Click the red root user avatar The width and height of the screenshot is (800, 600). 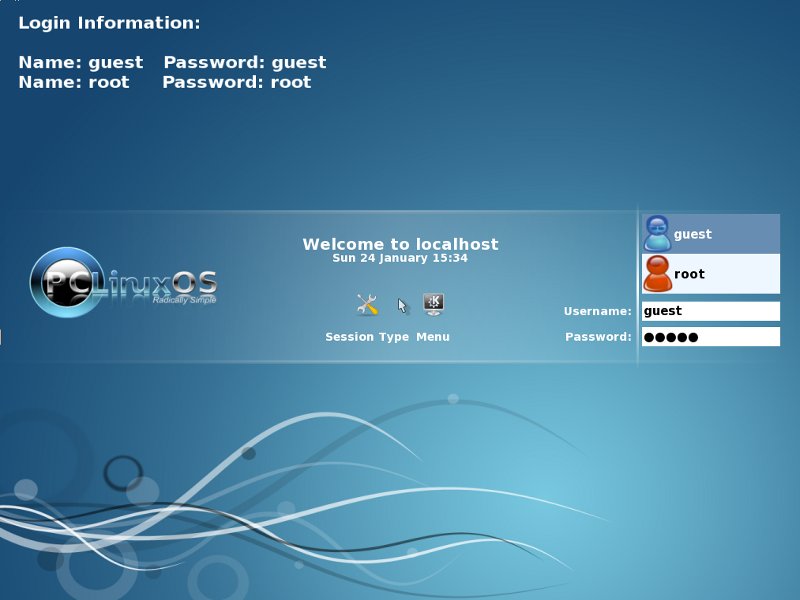657,273
